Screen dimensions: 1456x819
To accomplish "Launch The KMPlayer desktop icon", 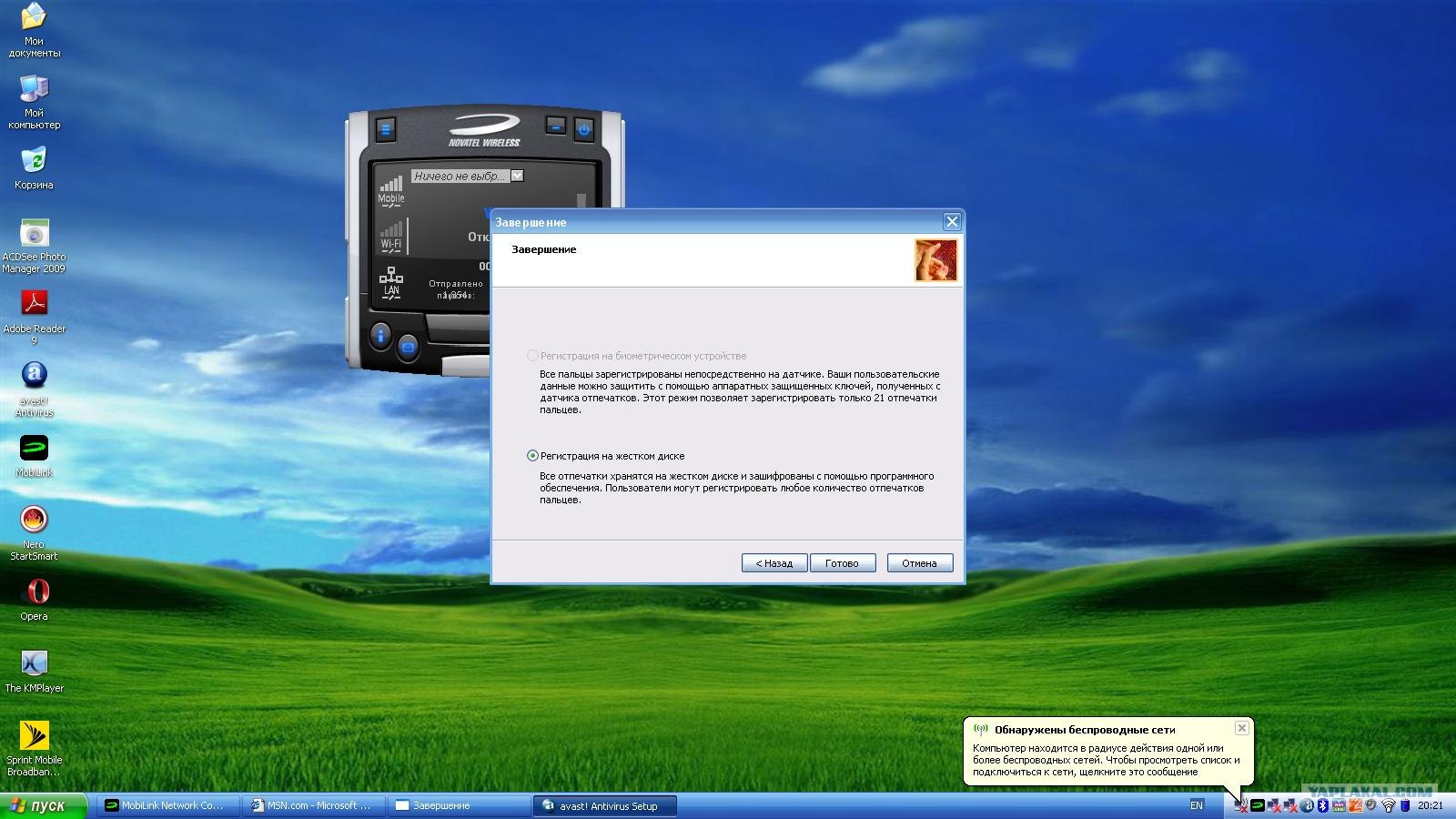I will 34,672.
